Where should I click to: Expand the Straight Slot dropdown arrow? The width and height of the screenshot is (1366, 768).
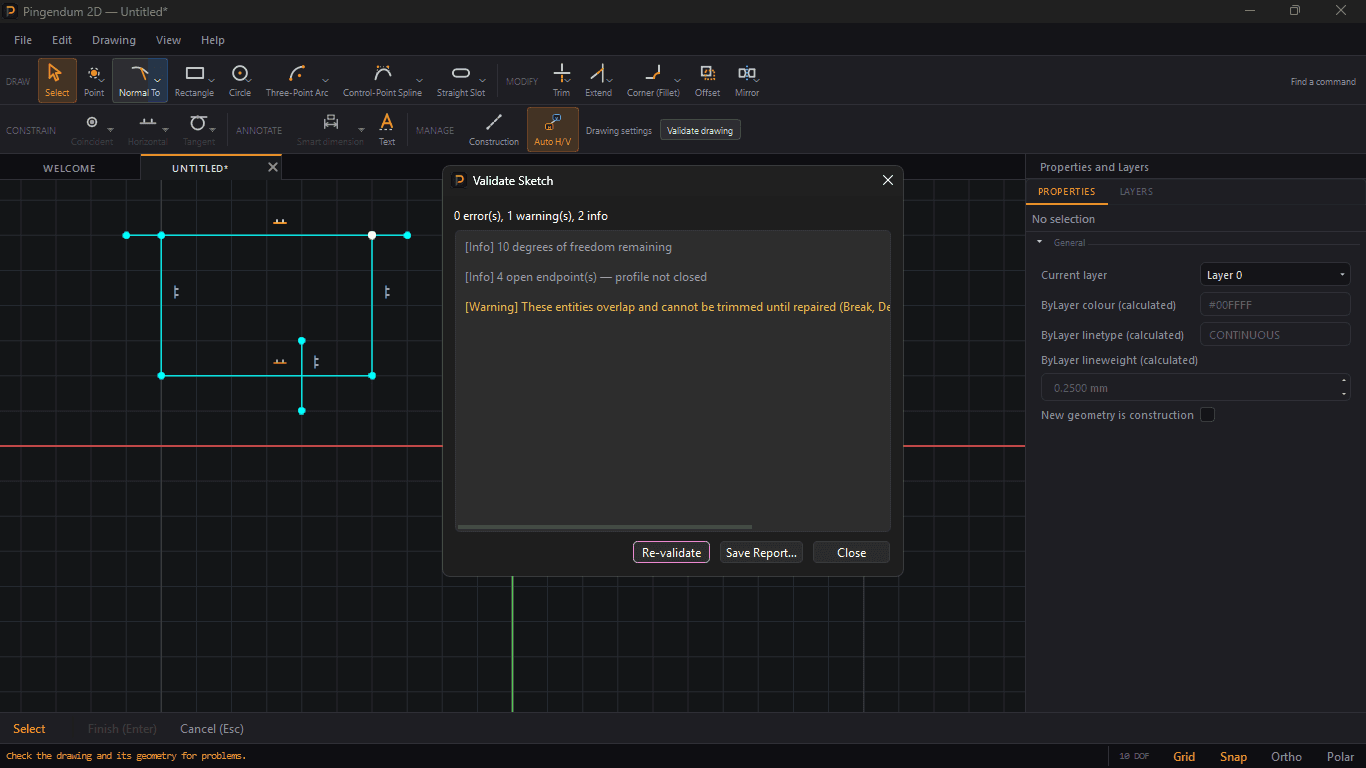coord(483,80)
